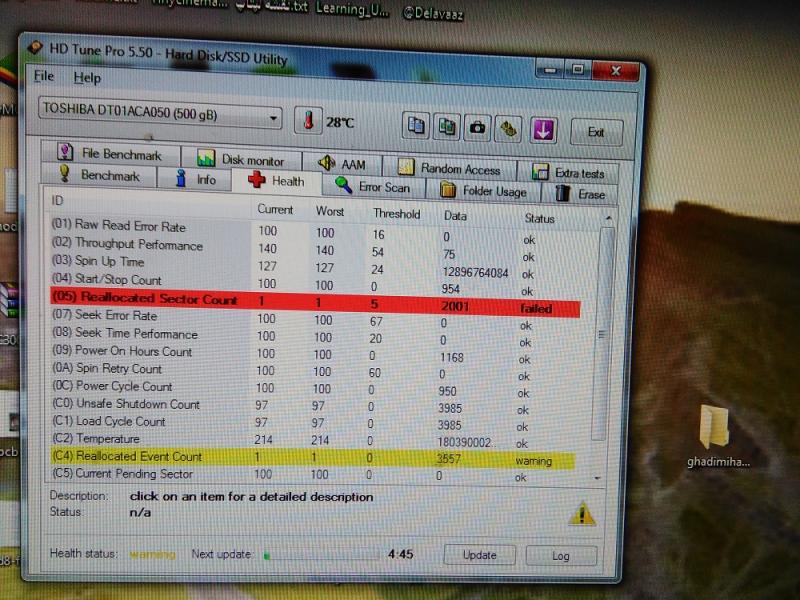Open the ghadimiha desktop folder icon
Viewport: 800px width, 600px height.
[x=716, y=436]
